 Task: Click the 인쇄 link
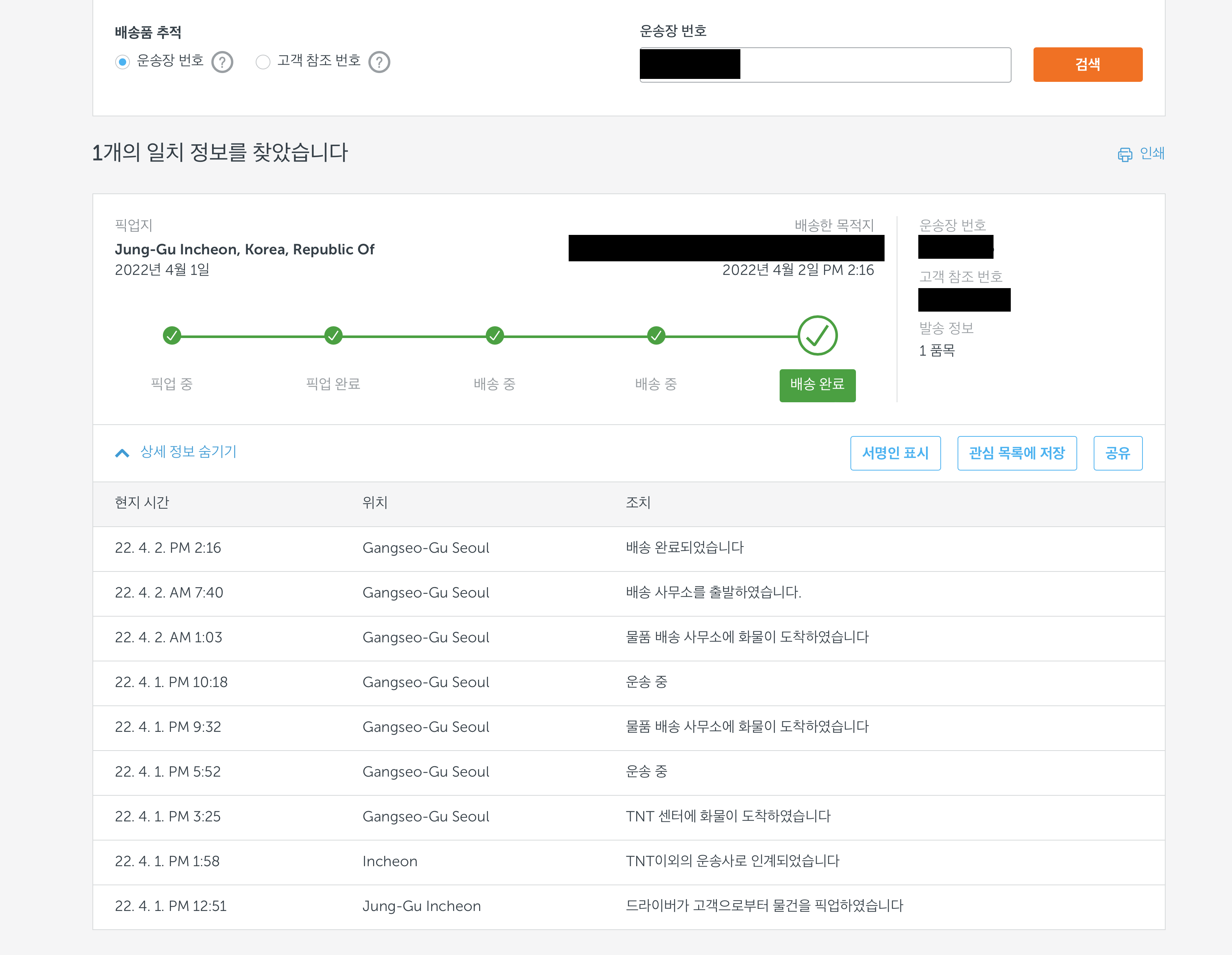(x=1152, y=153)
